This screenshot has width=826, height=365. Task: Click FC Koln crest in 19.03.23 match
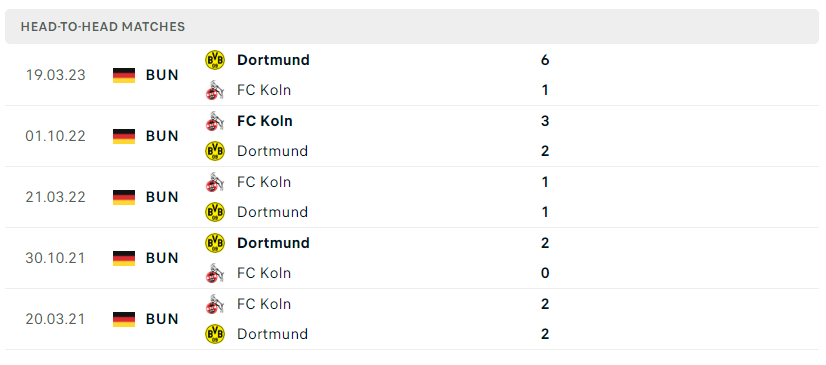click(214, 91)
